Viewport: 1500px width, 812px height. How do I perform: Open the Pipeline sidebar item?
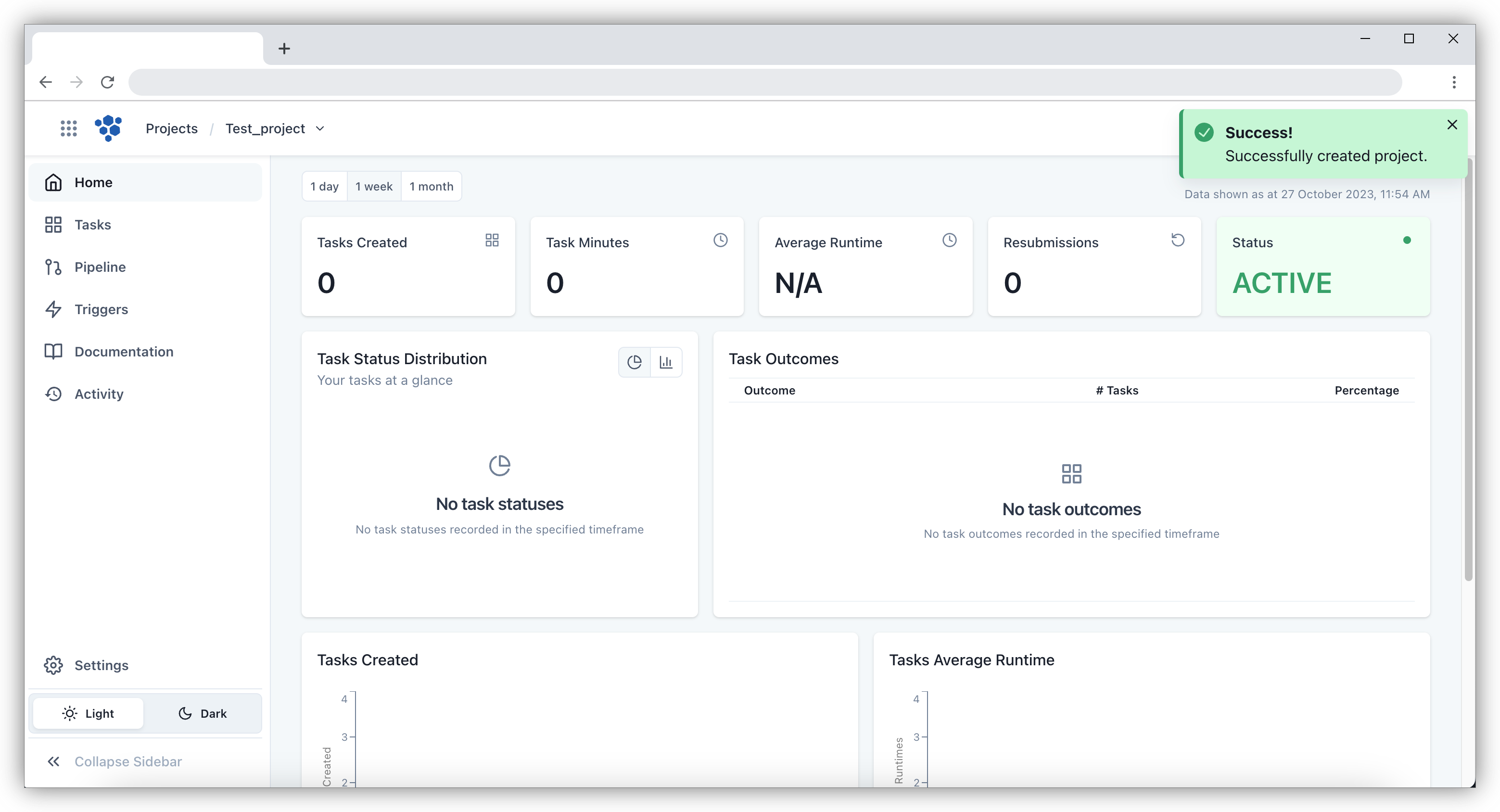[x=100, y=267]
